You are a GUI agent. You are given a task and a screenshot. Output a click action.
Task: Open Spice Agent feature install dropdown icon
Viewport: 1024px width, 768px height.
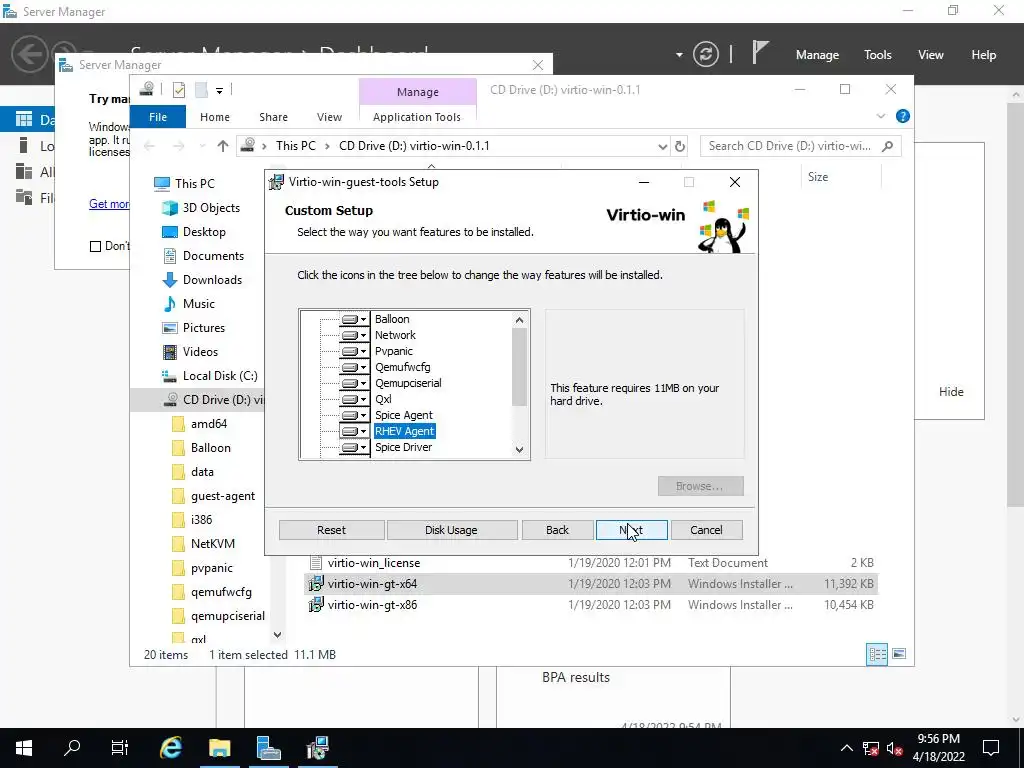pyautogui.click(x=354, y=415)
